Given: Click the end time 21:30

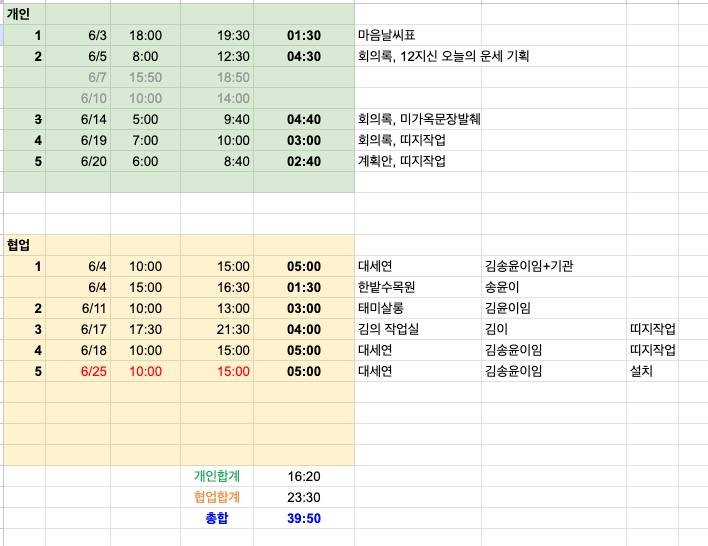Looking at the screenshot, I should pos(217,329).
